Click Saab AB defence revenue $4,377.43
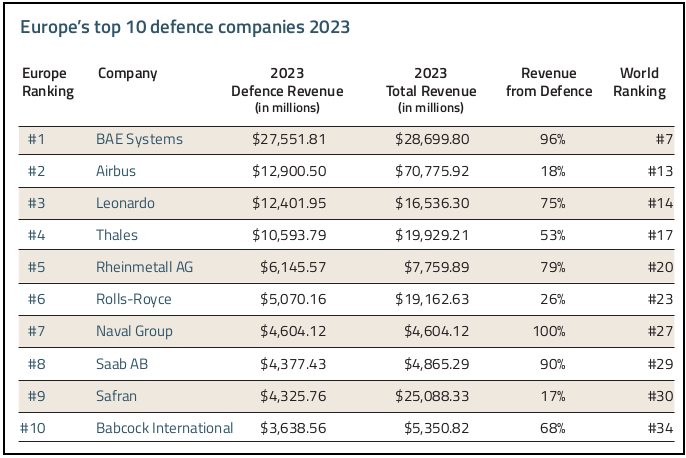This screenshot has height=458, width=686. [293, 364]
